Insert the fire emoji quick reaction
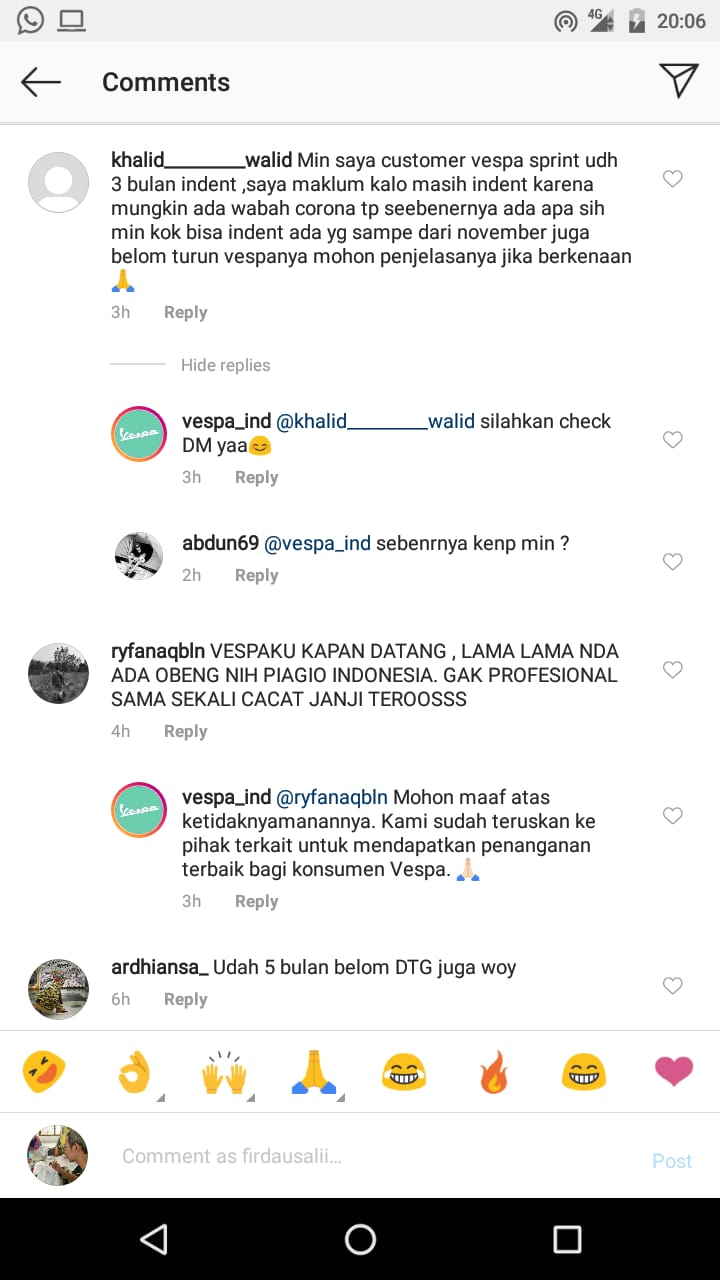Image resolution: width=720 pixels, height=1280 pixels. click(494, 1073)
